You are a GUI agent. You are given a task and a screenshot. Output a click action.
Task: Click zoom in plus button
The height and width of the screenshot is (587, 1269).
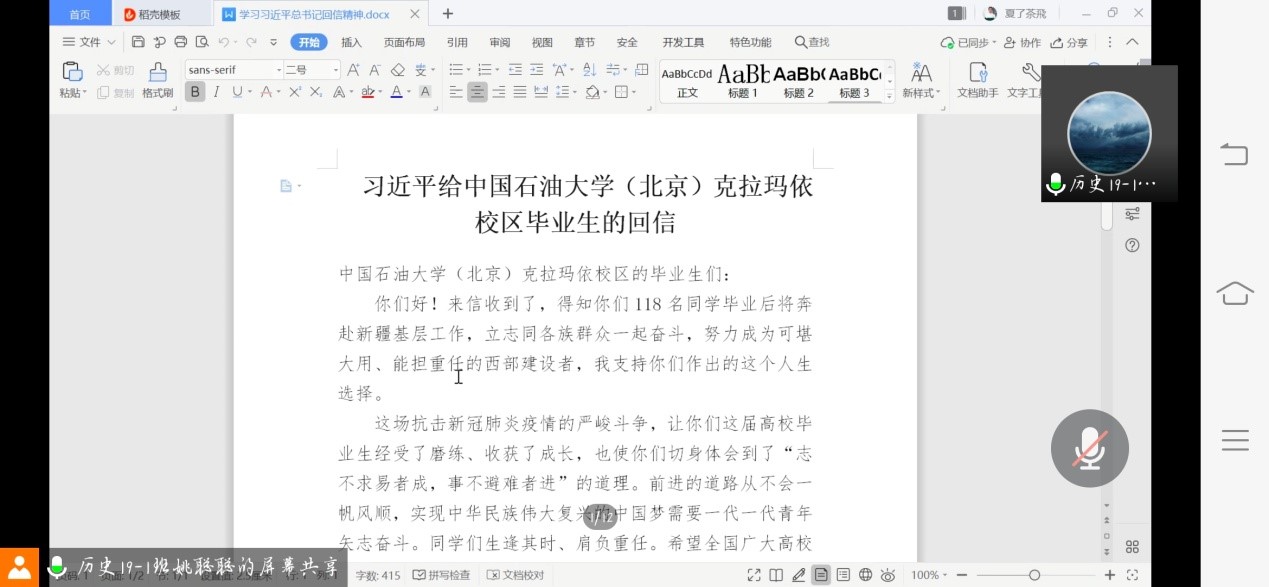tap(1110, 575)
